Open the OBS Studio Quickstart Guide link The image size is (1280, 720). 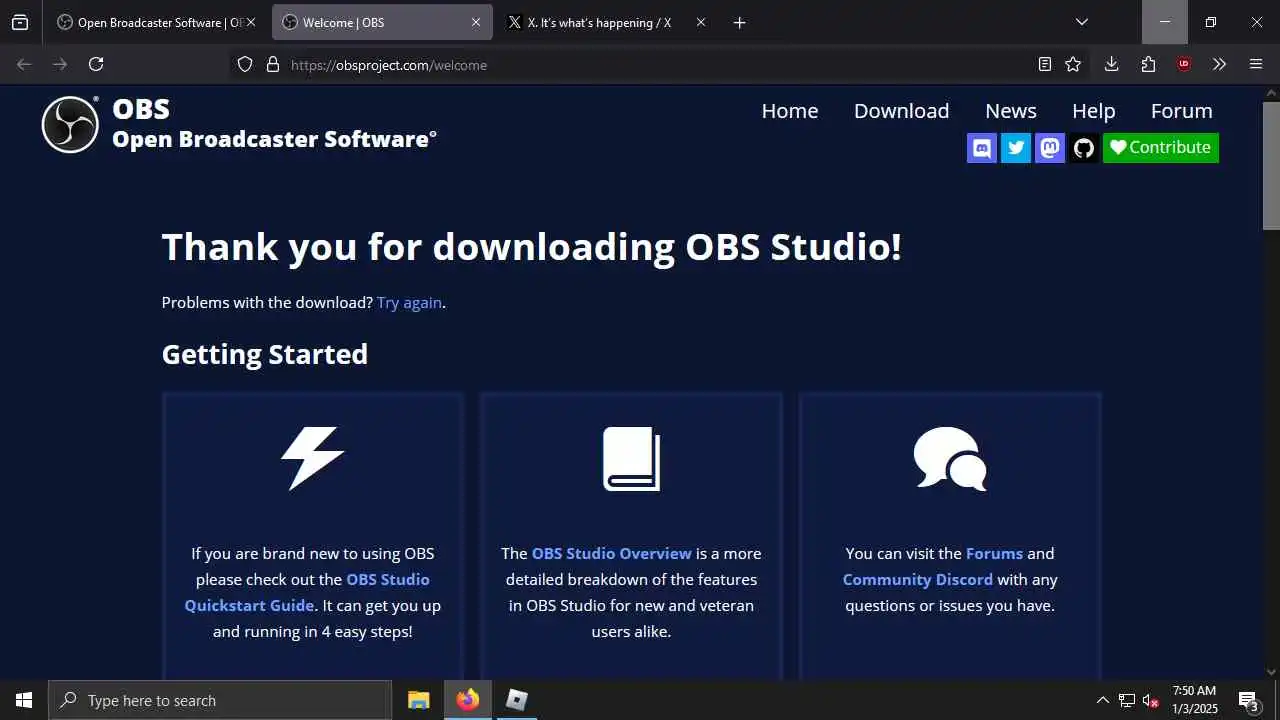pyautogui.click(x=307, y=592)
